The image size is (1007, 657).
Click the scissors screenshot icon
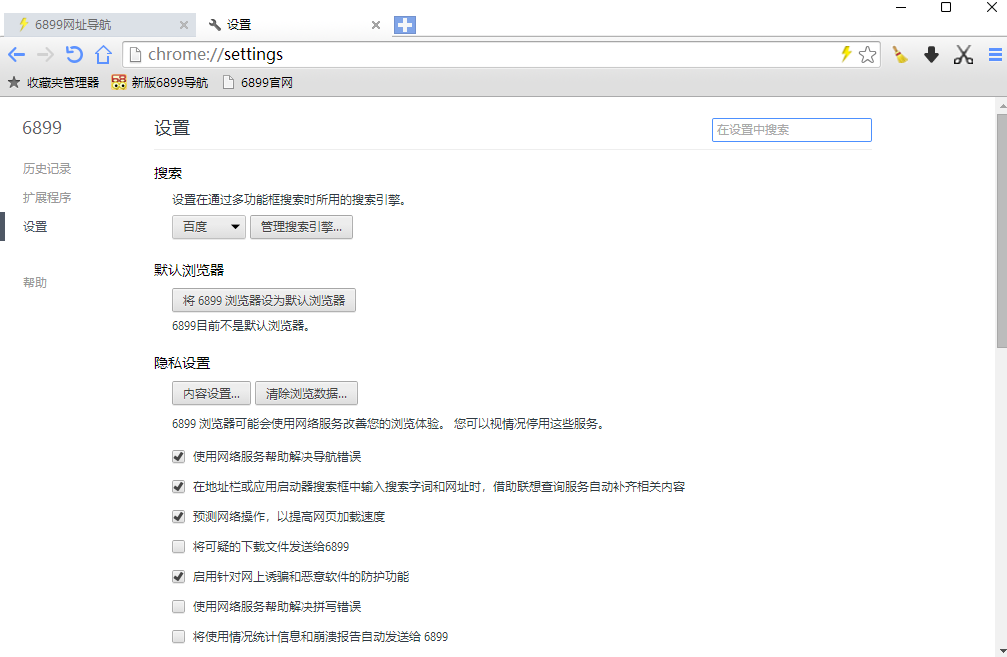(x=963, y=55)
